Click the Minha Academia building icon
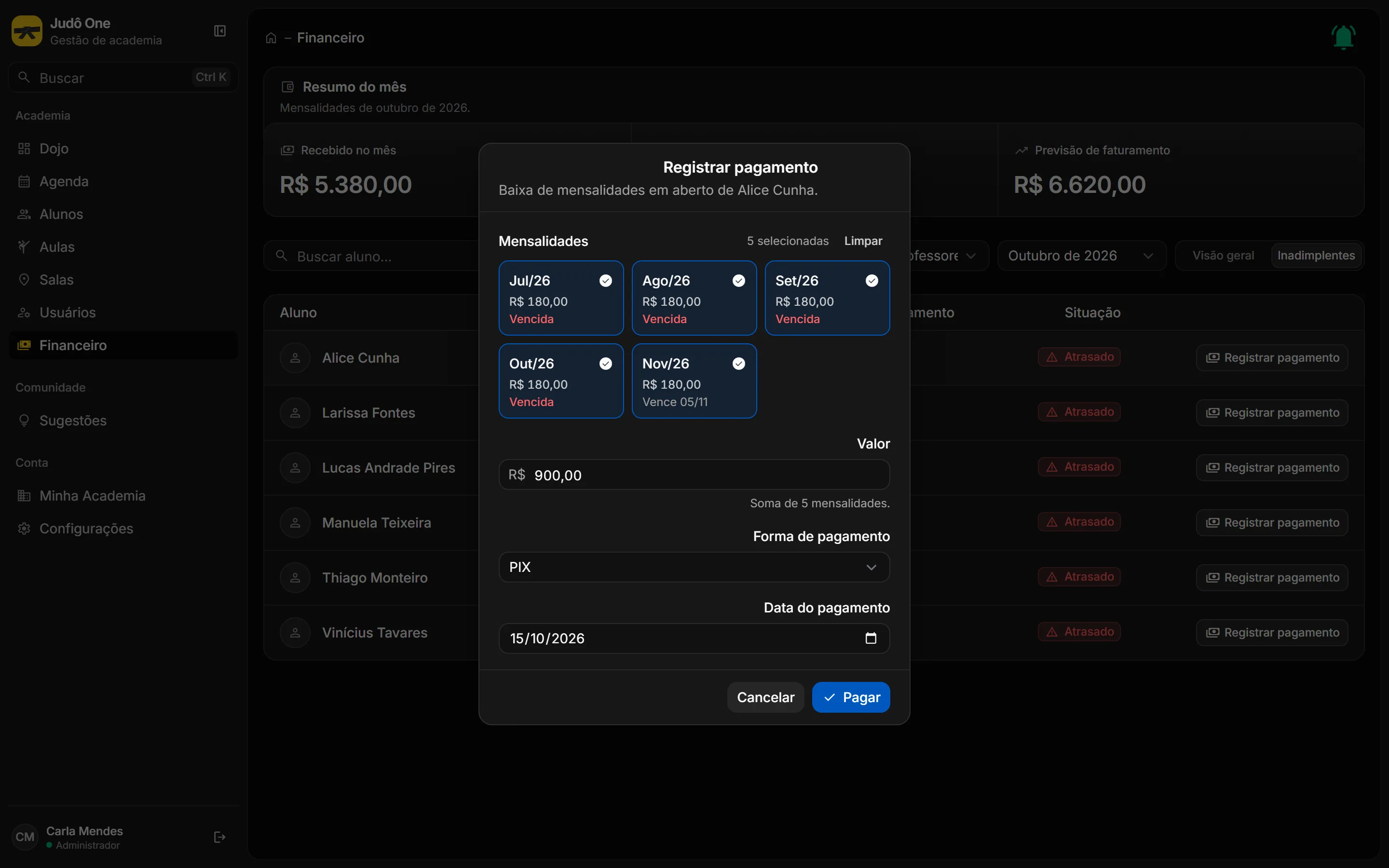The image size is (1389, 868). 24,495
